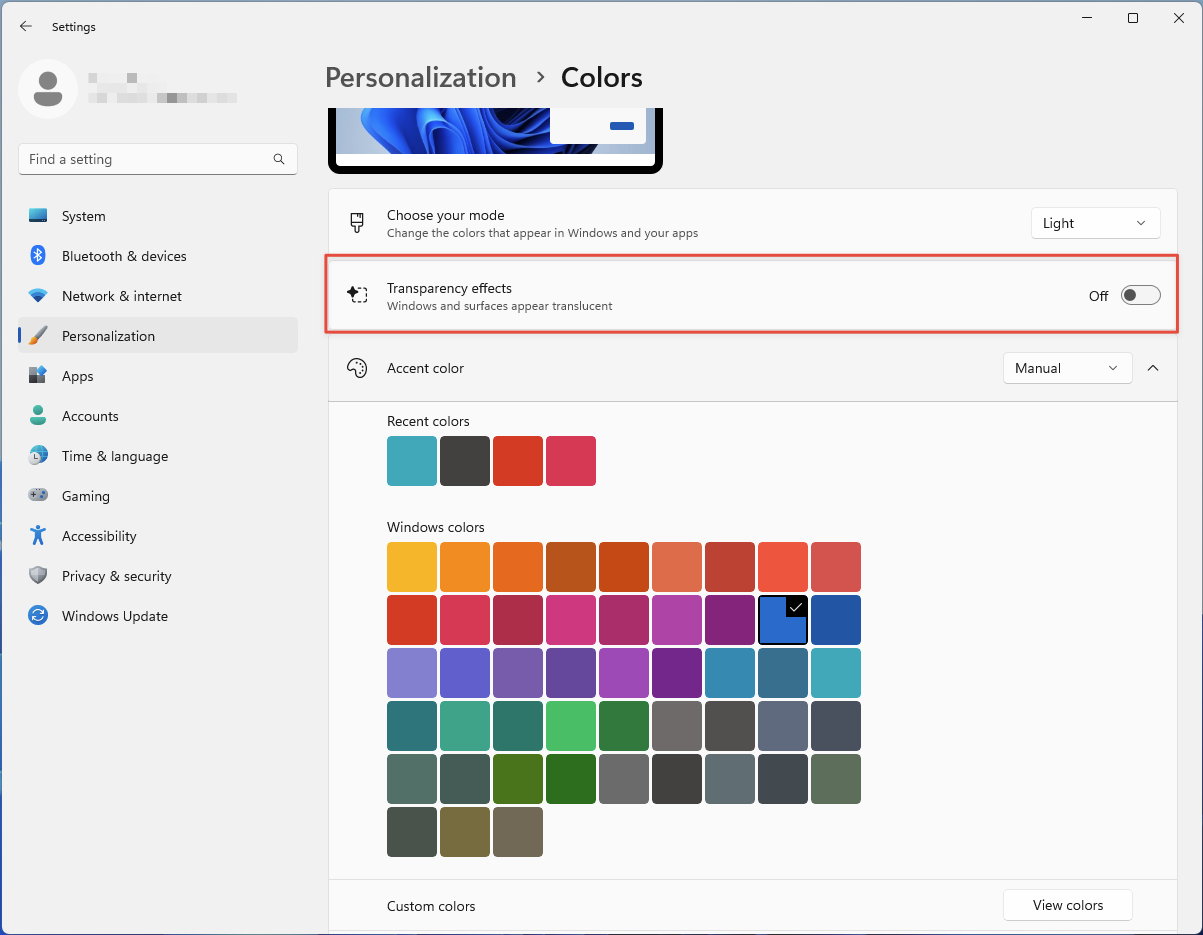Viewport: 1203px width, 935px height.
Task: Click the palette icon beside Accent color
Action: pos(357,368)
